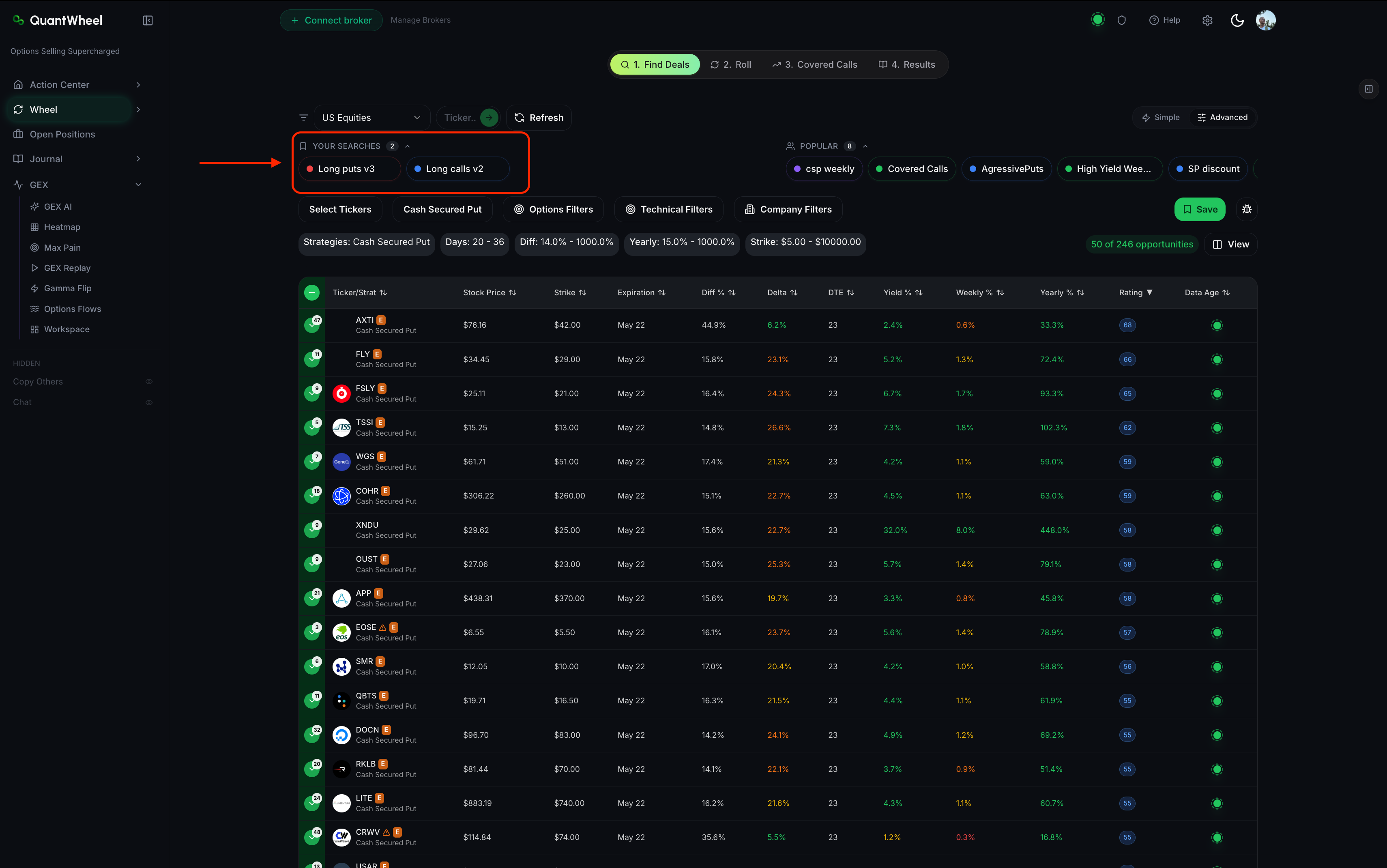This screenshot has height=868, width=1387.
Task: Click the bookmark icon beside Your Searches
Action: pos(303,146)
